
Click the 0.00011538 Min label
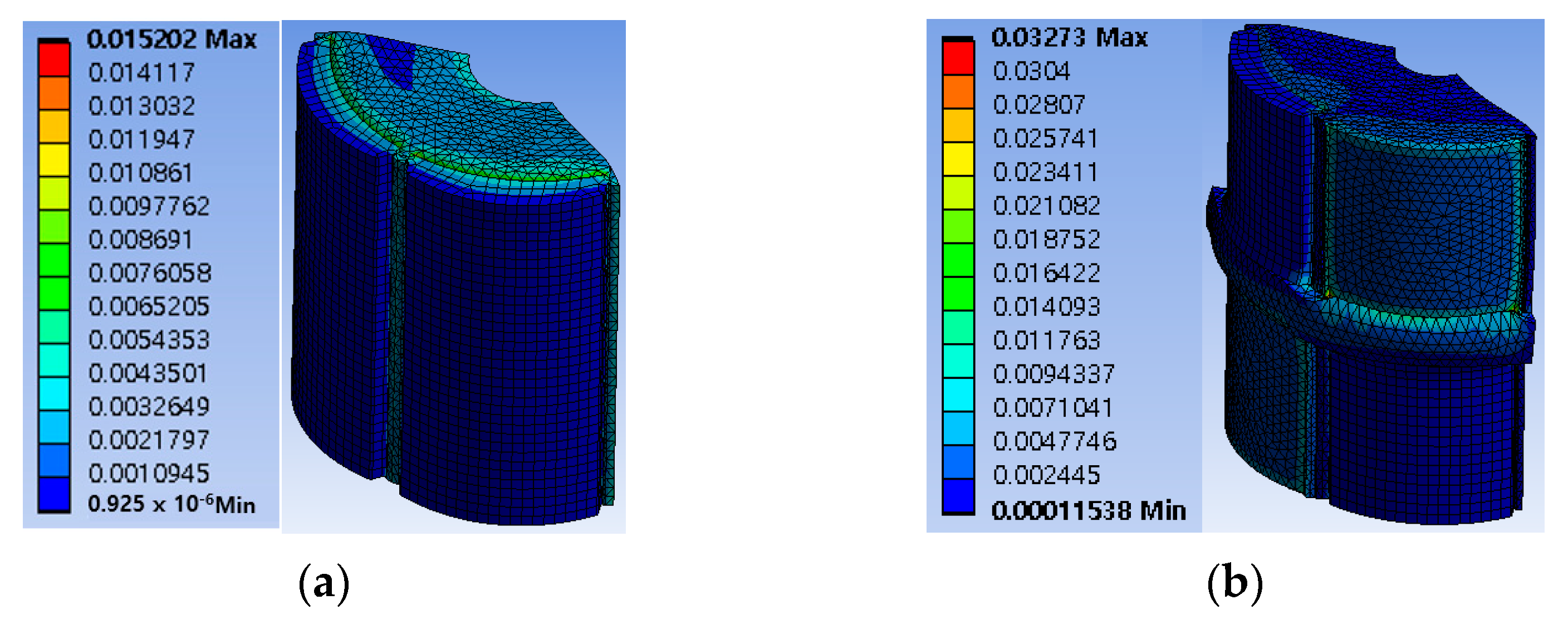[1089, 510]
